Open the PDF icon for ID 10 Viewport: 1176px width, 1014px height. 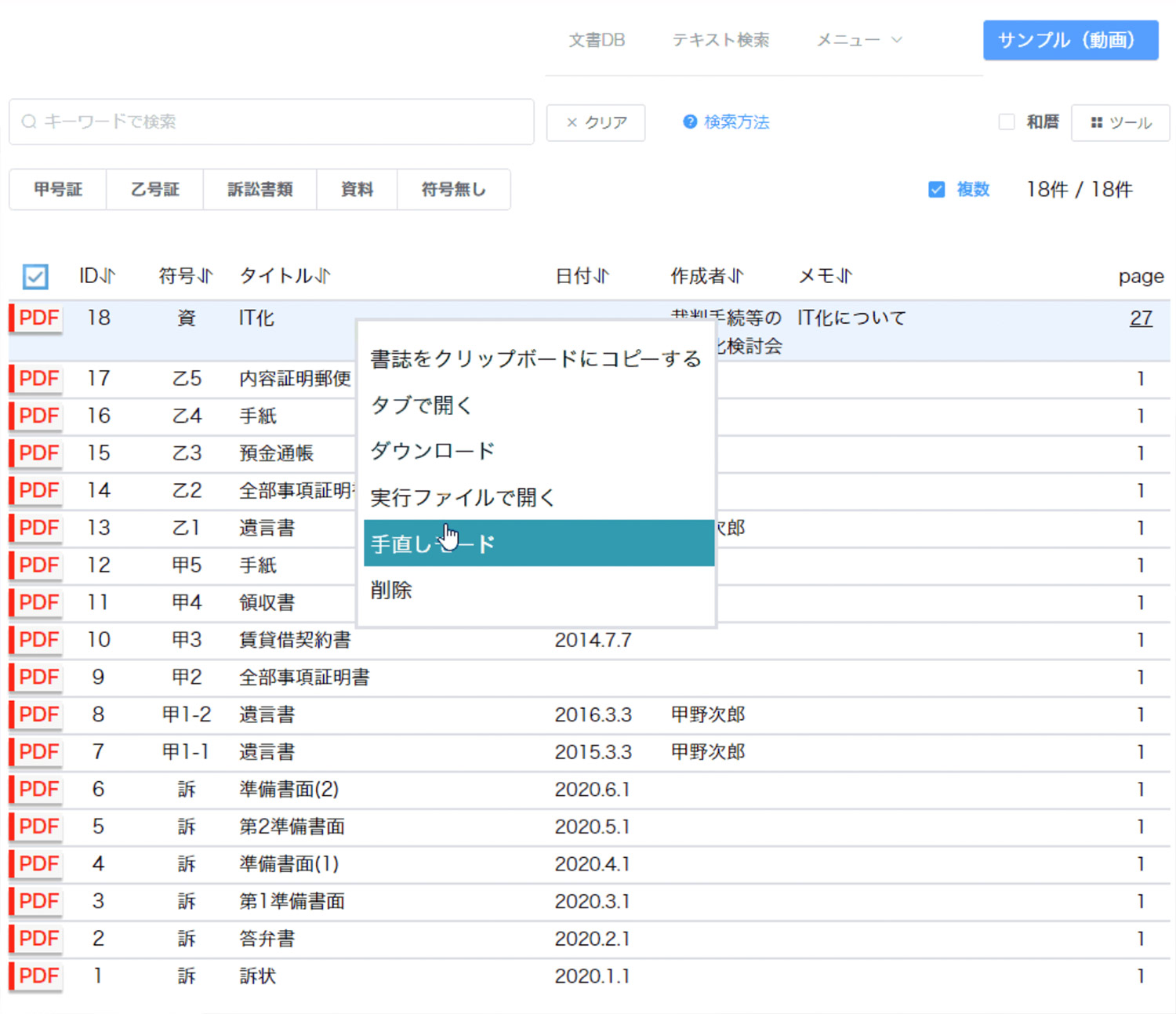[36, 640]
